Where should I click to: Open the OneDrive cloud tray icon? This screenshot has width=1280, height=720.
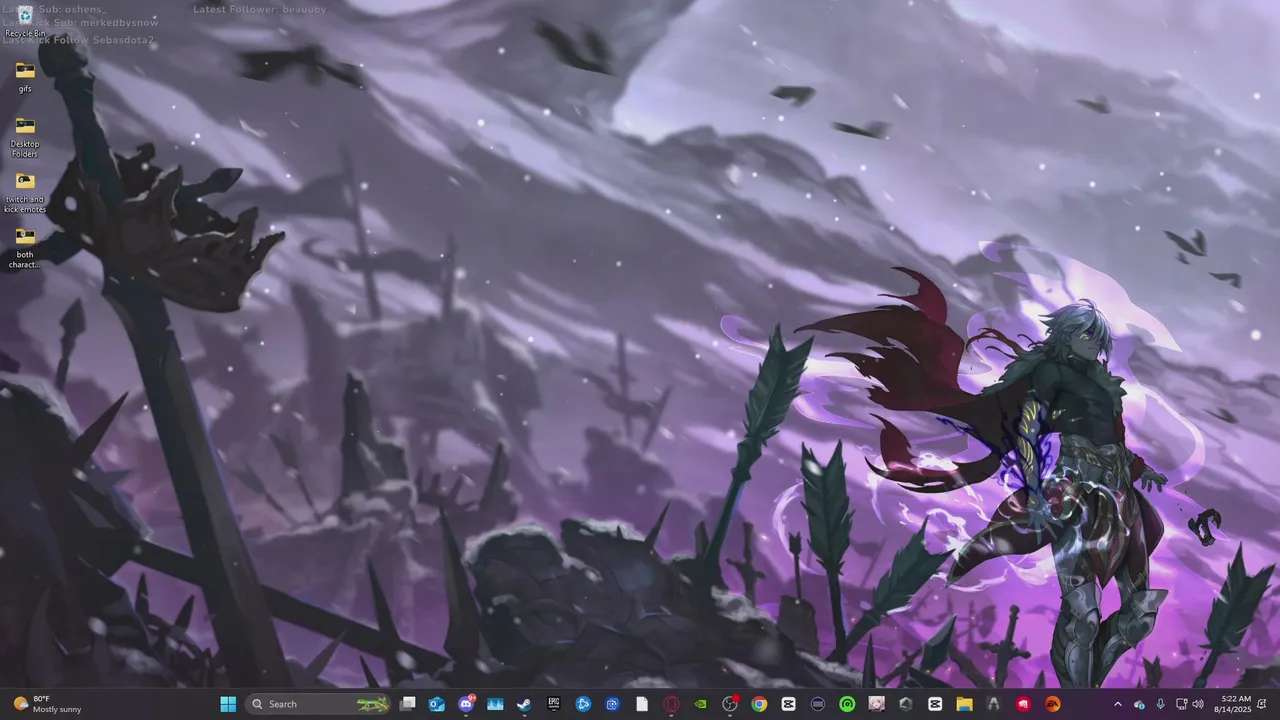(1139, 704)
